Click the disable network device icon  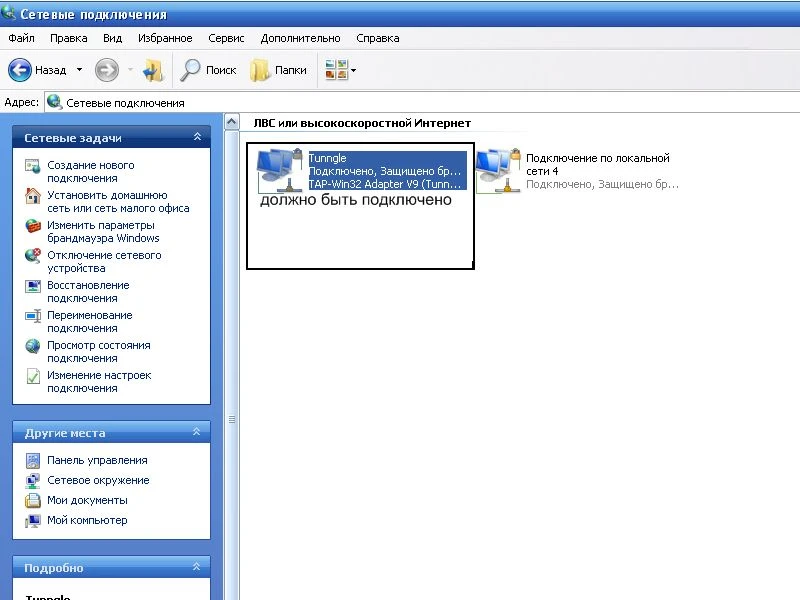(33, 256)
